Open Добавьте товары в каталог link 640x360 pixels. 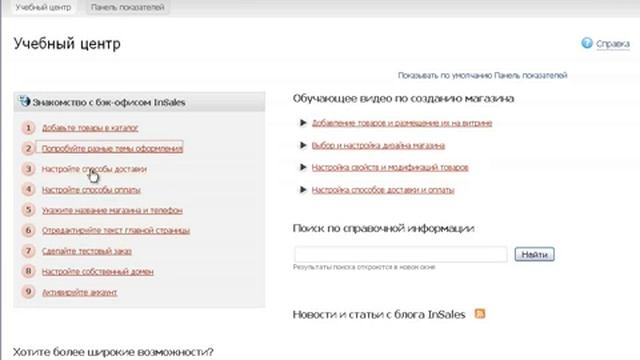[90, 128]
